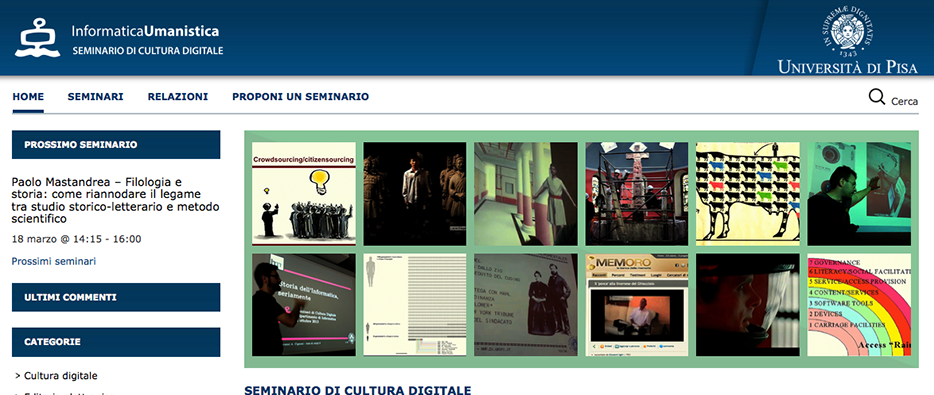Open the Paolo Mastandrea seminar title link
The image size is (934, 395).
pos(116,201)
